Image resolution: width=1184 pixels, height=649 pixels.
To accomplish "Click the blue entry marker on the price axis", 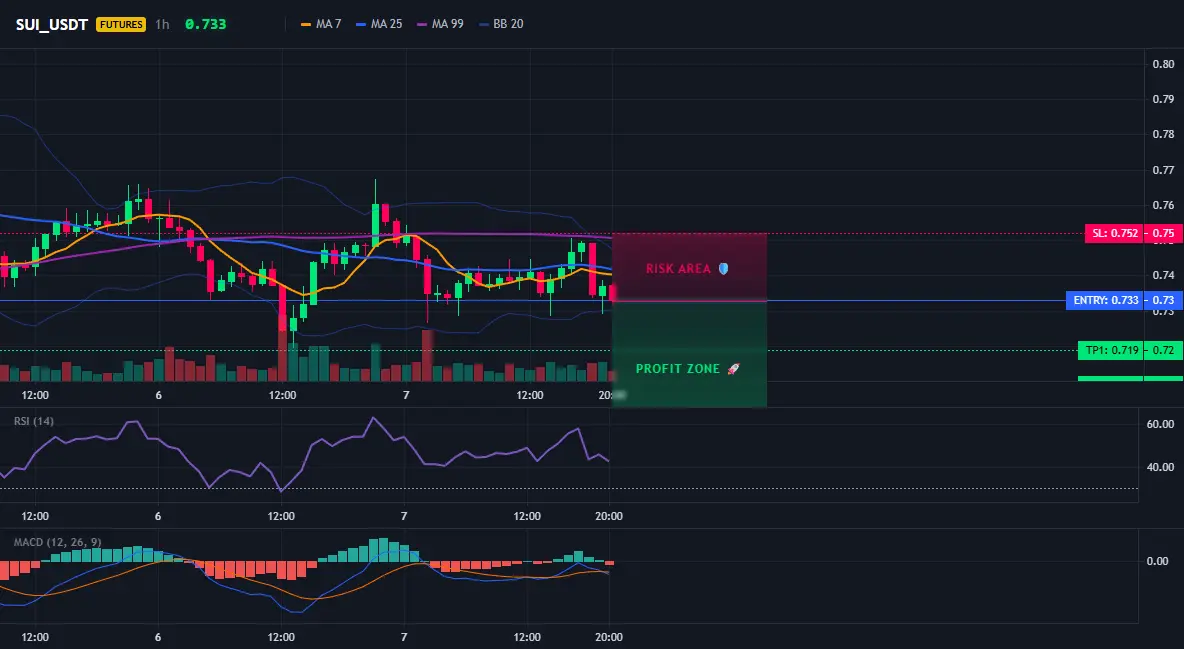I will [x=1164, y=300].
